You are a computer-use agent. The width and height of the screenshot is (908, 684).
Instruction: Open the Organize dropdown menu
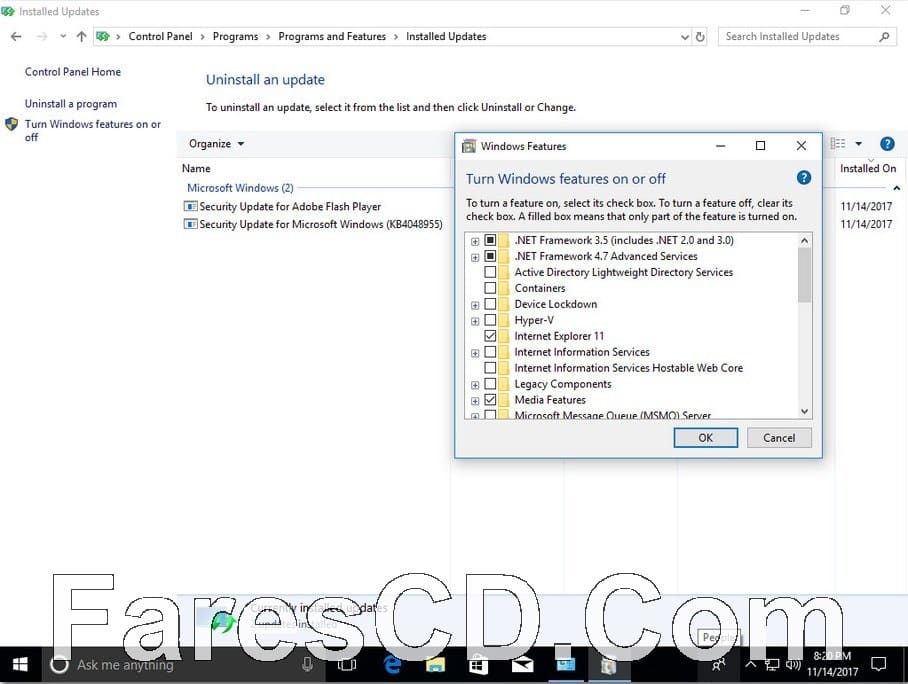click(216, 144)
